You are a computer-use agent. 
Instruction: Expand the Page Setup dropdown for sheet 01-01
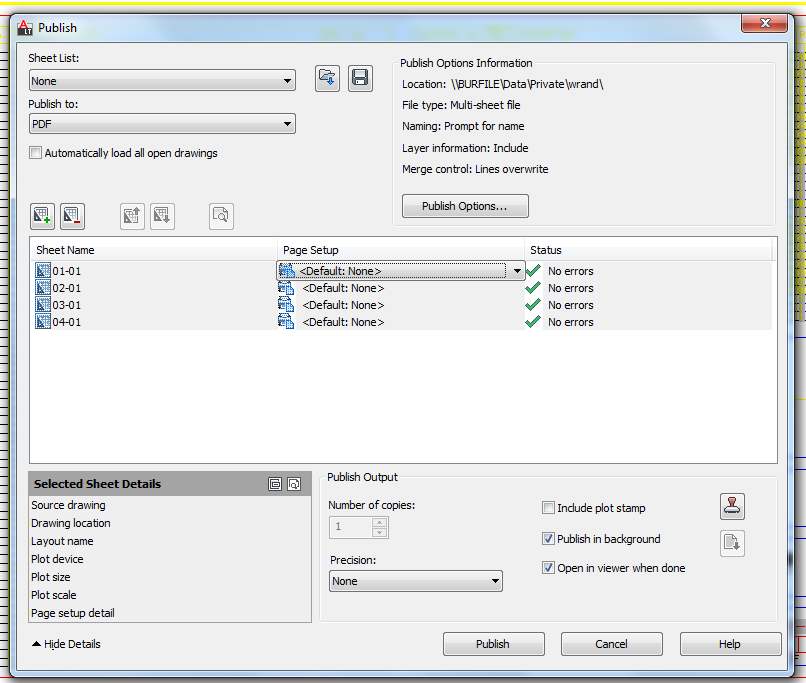(x=517, y=270)
